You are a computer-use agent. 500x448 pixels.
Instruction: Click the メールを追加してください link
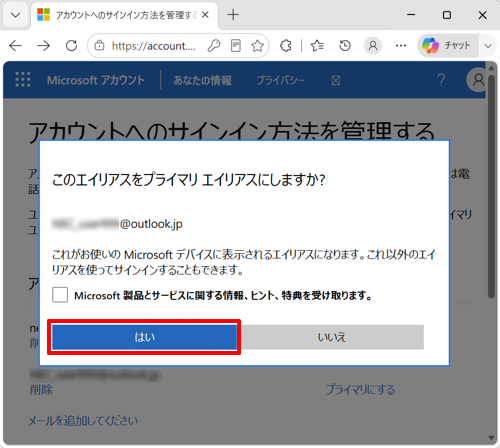point(83,421)
